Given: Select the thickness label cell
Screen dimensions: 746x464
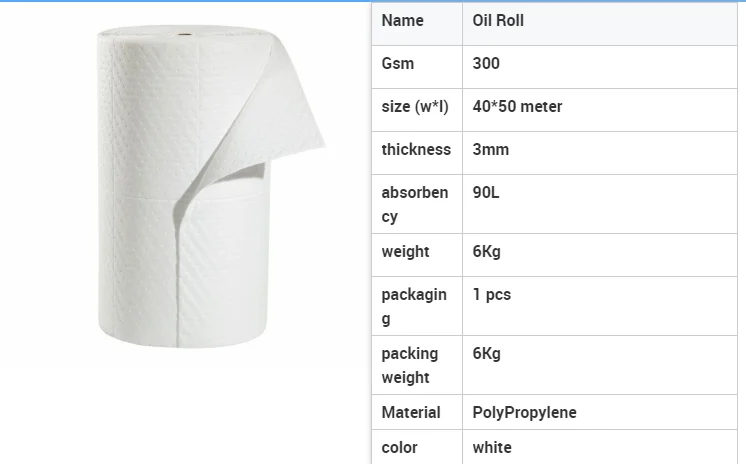Looking at the screenshot, I should click(417, 153).
